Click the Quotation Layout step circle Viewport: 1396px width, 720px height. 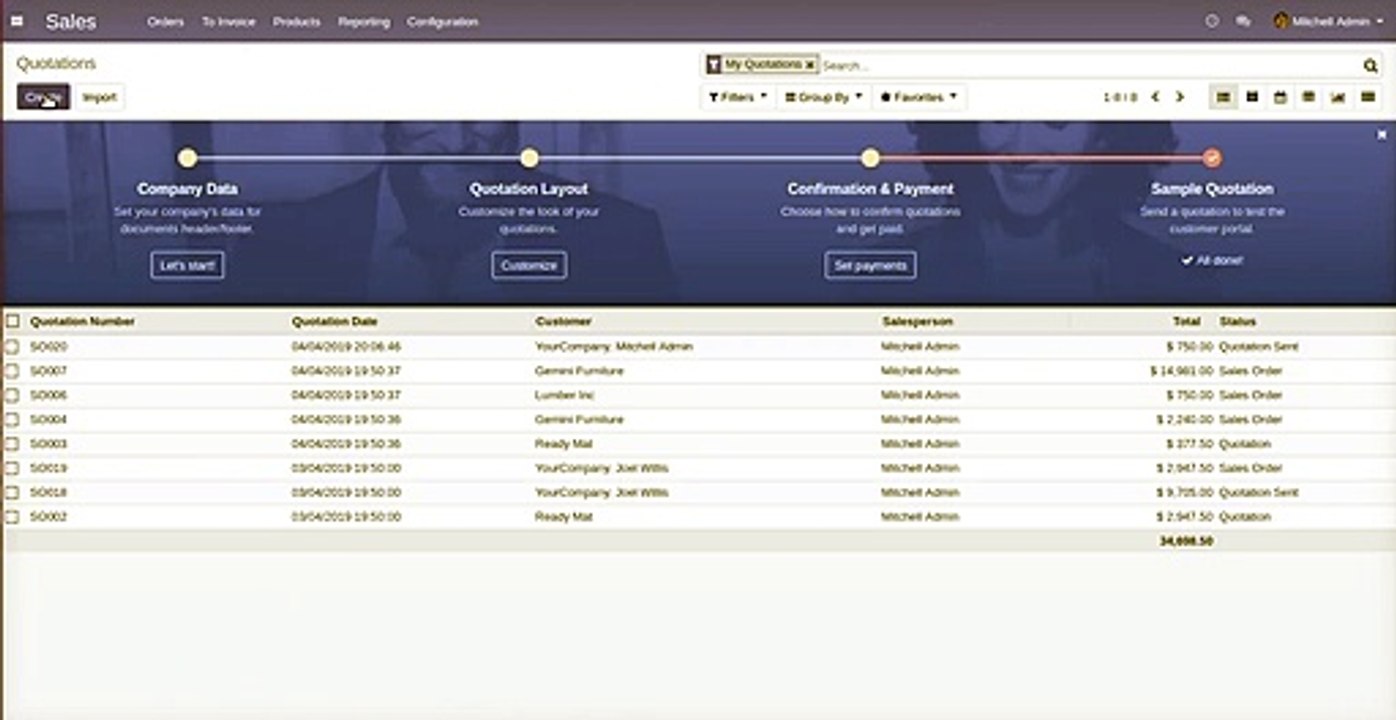coord(529,158)
